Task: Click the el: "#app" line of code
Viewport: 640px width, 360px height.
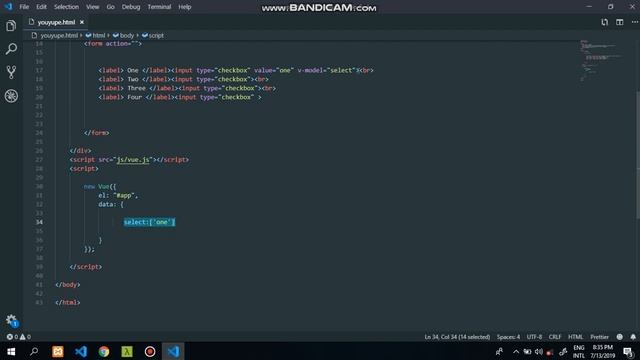Action: 118,196
